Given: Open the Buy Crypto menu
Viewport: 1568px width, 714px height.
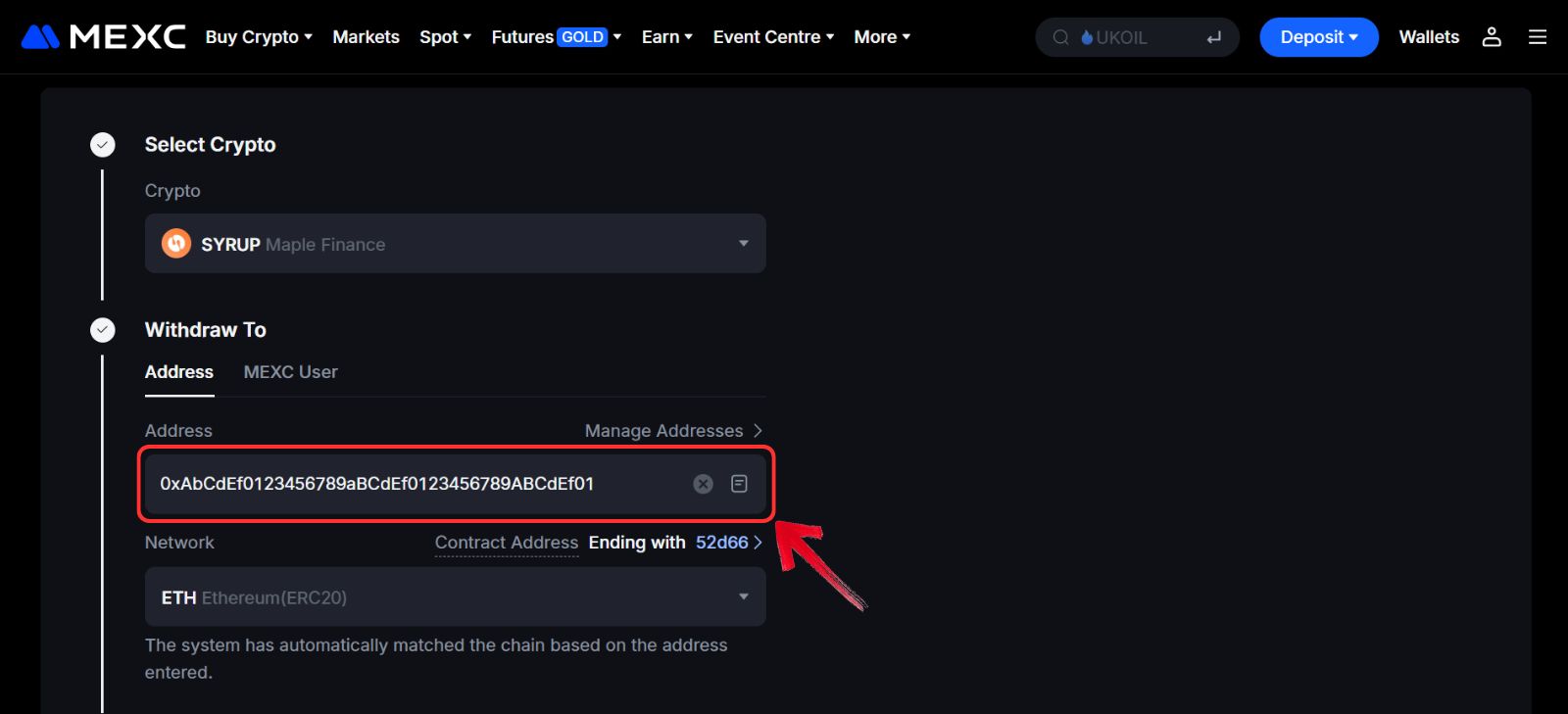Looking at the screenshot, I should click(x=259, y=37).
